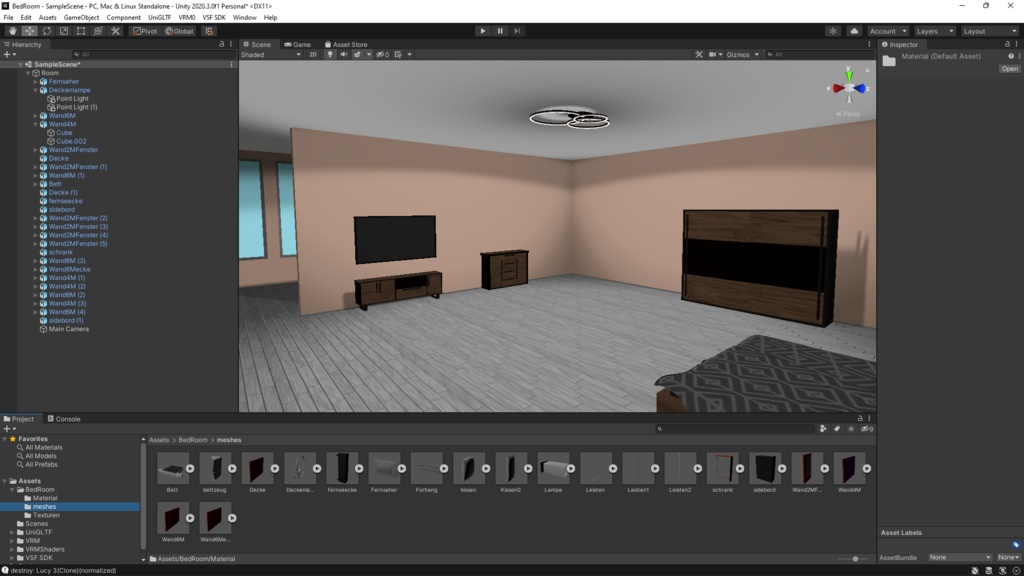
Task: Select the Rect transform tool
Action: [x=79, y=31]
